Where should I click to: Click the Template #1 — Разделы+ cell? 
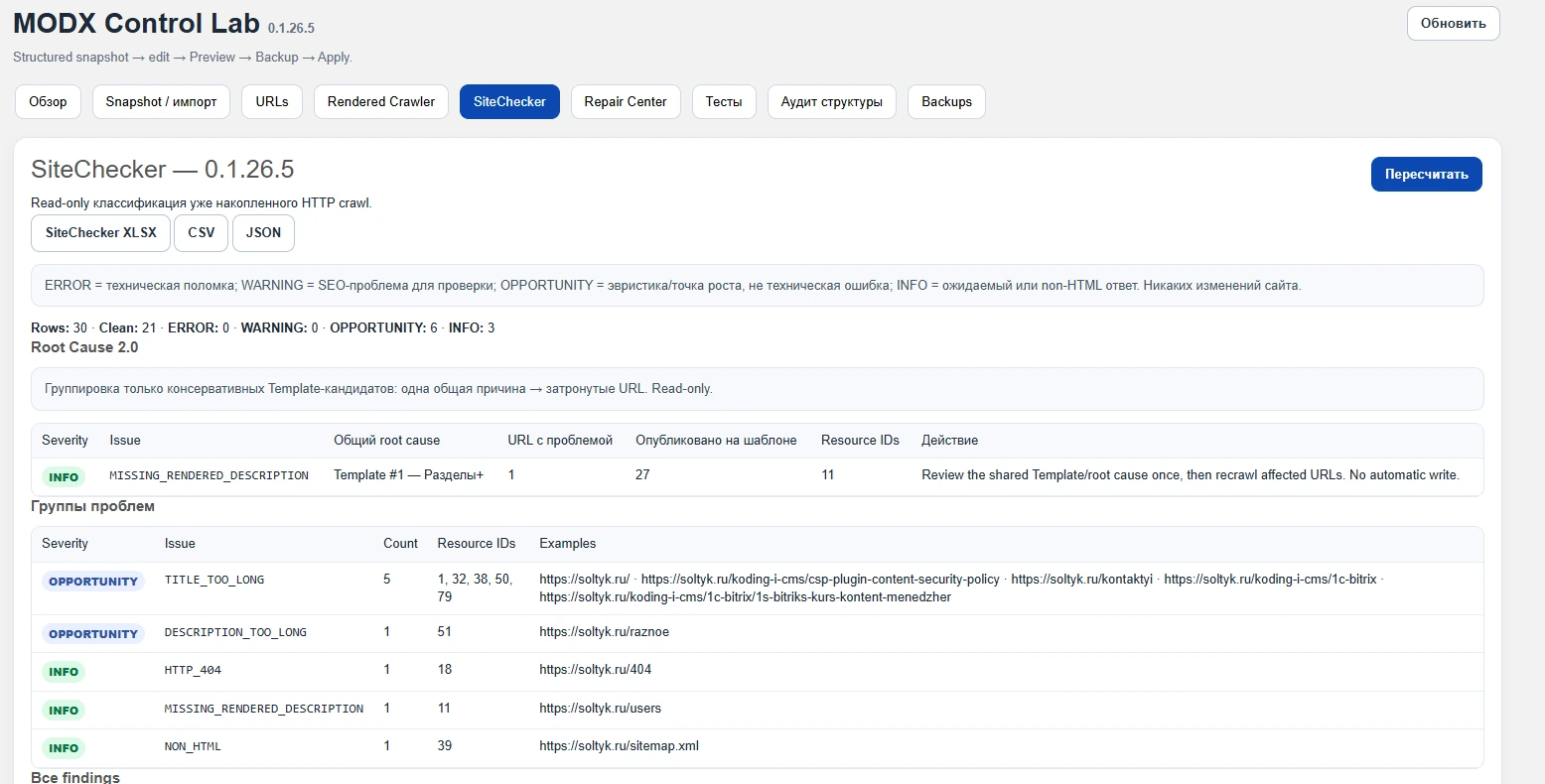point(408,475)
